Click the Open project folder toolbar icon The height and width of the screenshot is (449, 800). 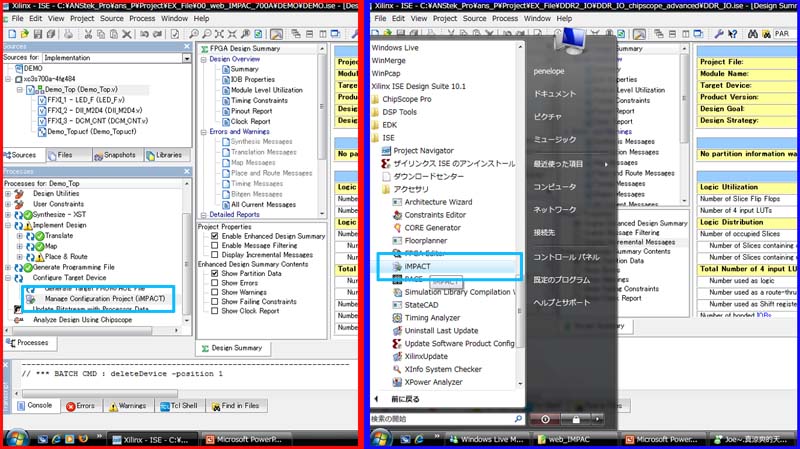tap(24, 34)
